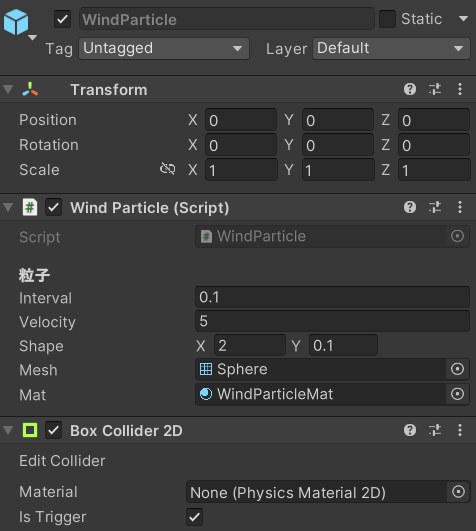
Task: Open object picker for WindParticleMat material
Action: pos(457,394)
